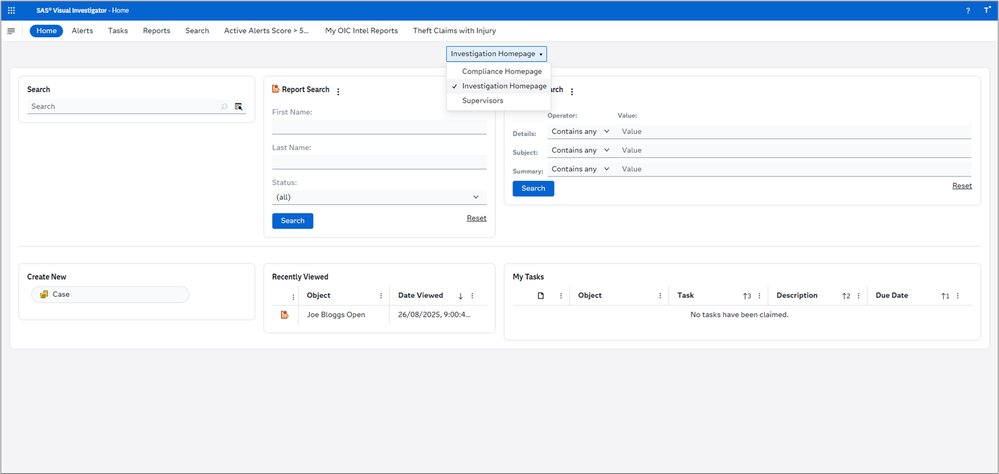Switch to the Tasks tab
The height and width of the screenshot is (474, 999).
118,31
